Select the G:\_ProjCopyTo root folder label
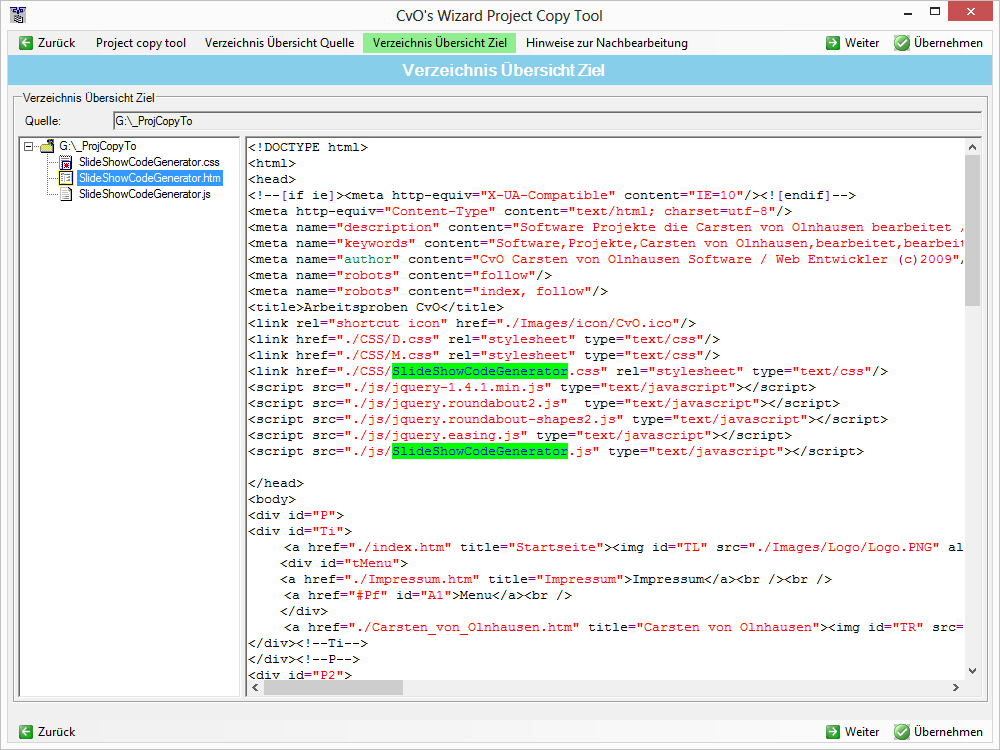Screen dimensions: 1000x750 coord(98,146)
